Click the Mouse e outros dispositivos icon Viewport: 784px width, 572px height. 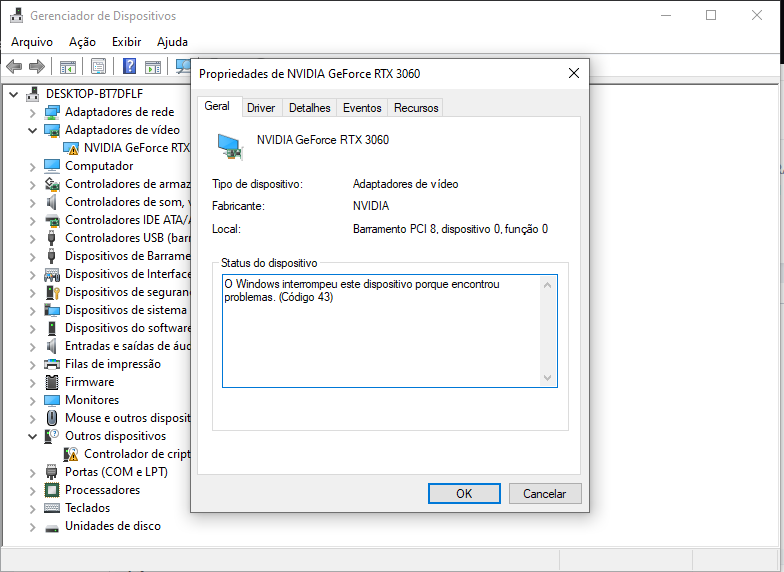[x=52, y=418]
